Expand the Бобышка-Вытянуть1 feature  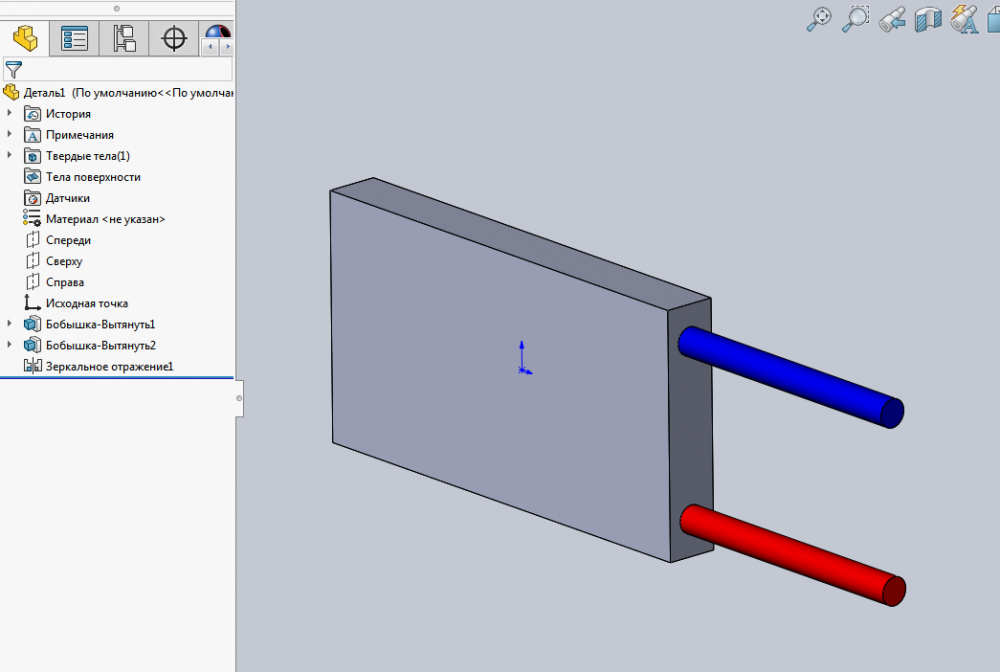(10, 324)
